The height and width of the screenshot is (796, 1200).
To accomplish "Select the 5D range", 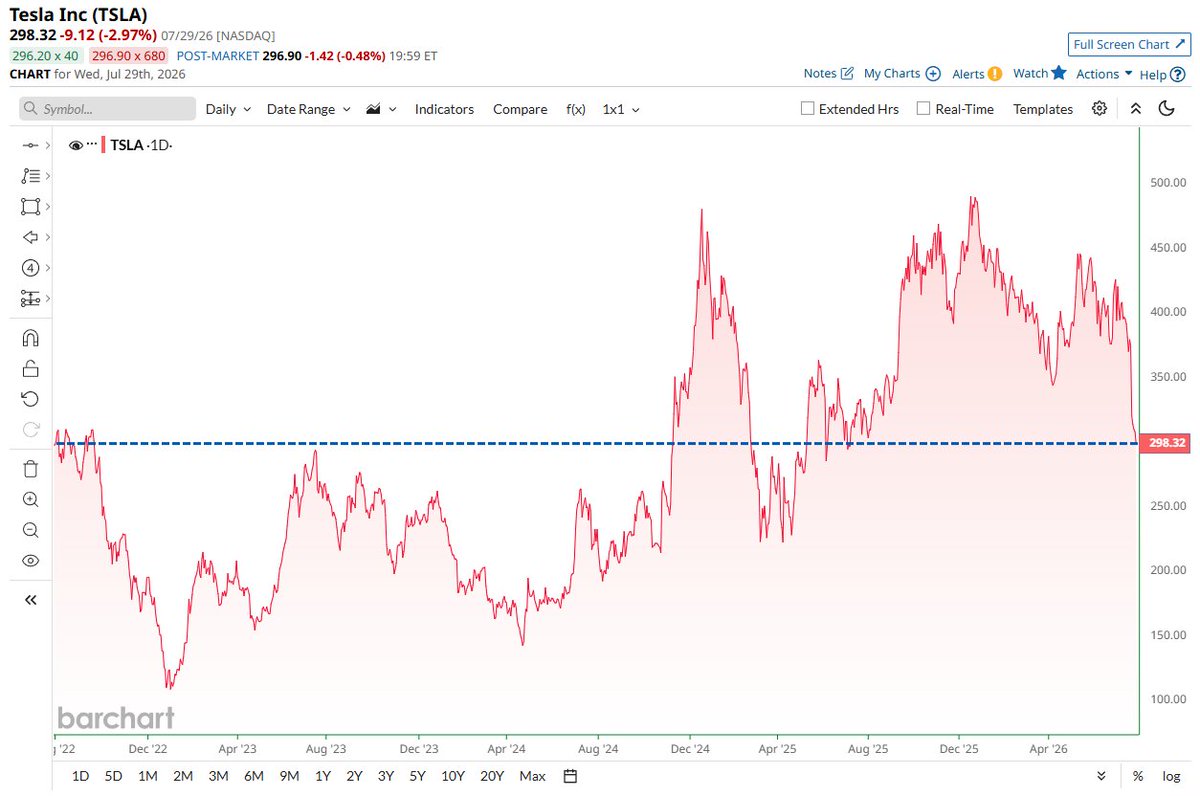I will tap(114, 776).
